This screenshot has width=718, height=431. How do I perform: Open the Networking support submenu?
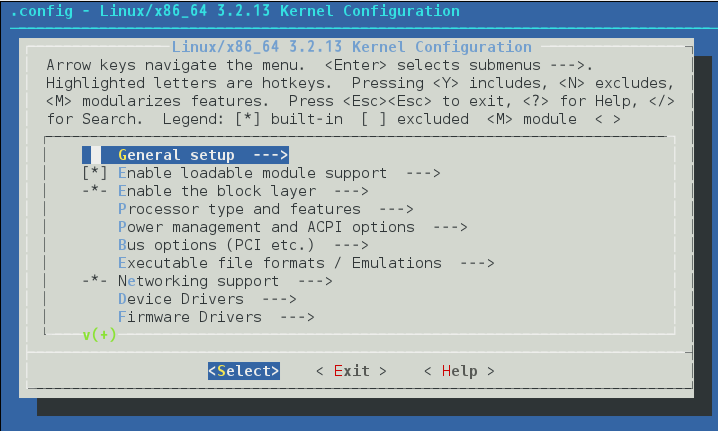coord(225,281)
